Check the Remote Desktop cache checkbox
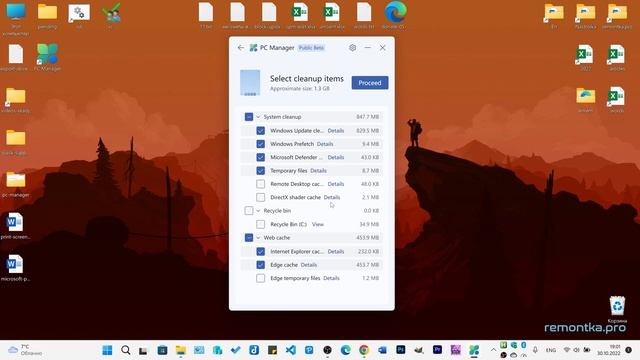Image resolution: width=640 pixels, height=360 pixels. [x=260, y=184]
